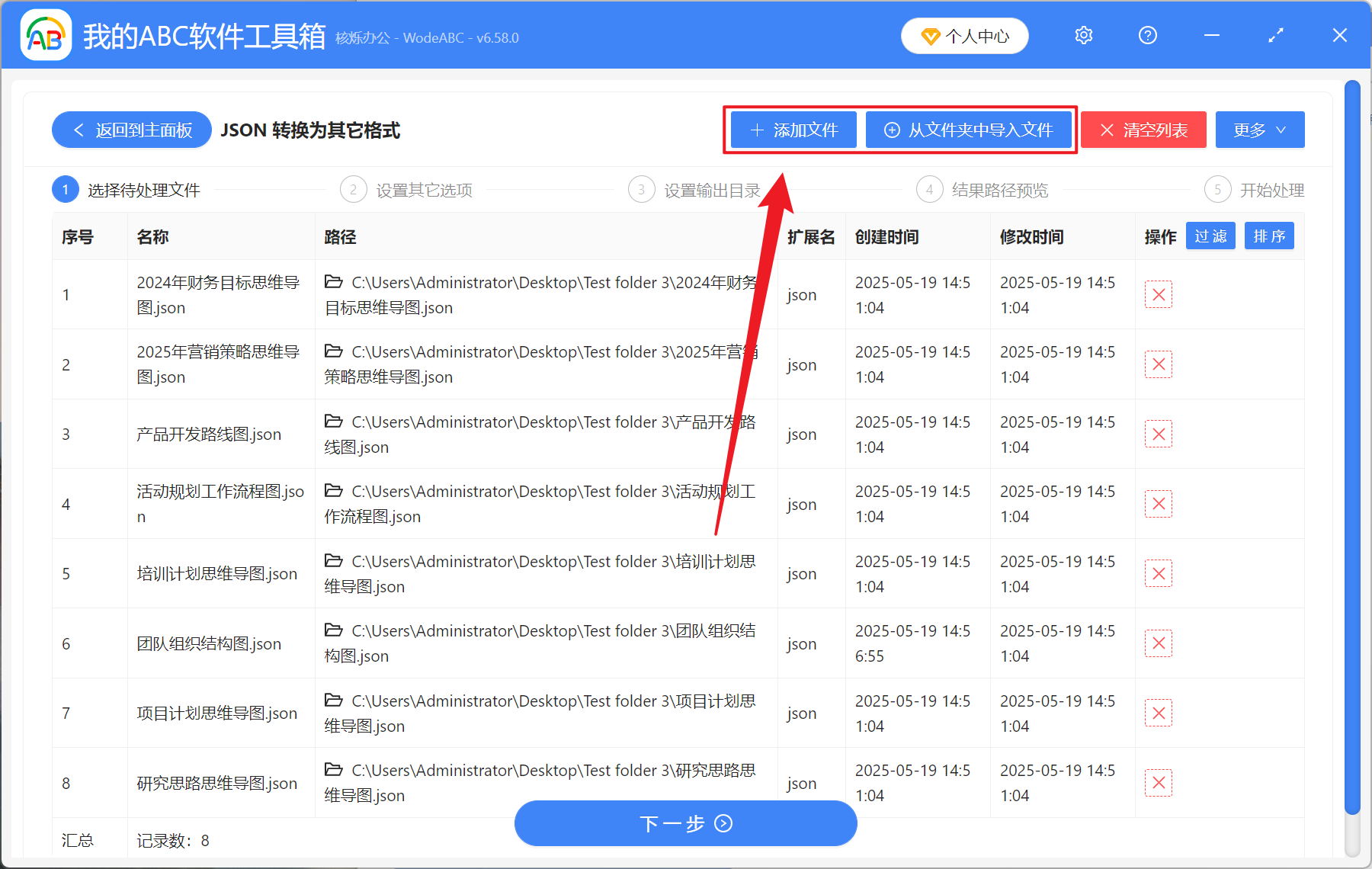Click the AB logo in the top-left corner

[x=46, y=35]
